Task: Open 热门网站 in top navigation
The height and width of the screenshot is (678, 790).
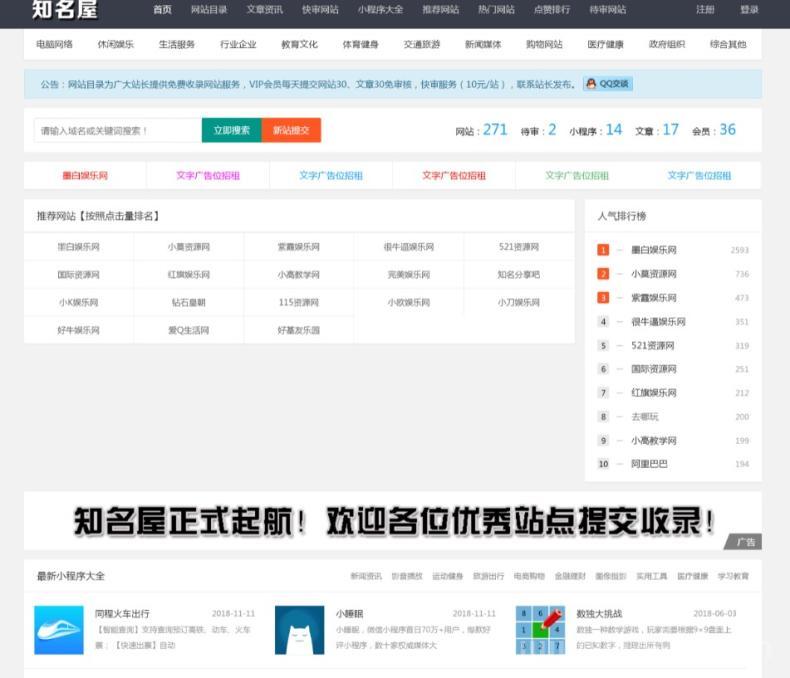Action: (496, 10)
